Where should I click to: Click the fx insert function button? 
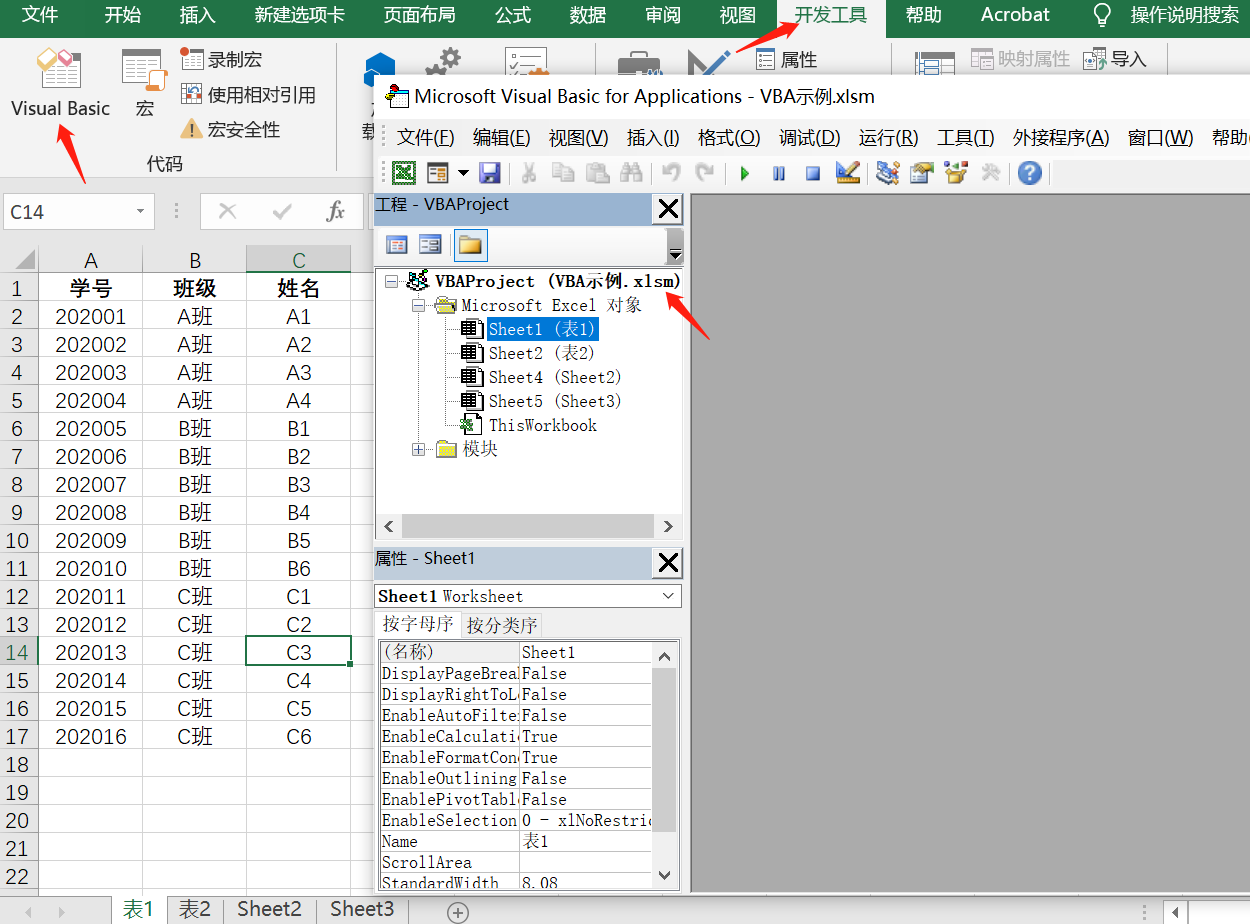tap(335, 212)
